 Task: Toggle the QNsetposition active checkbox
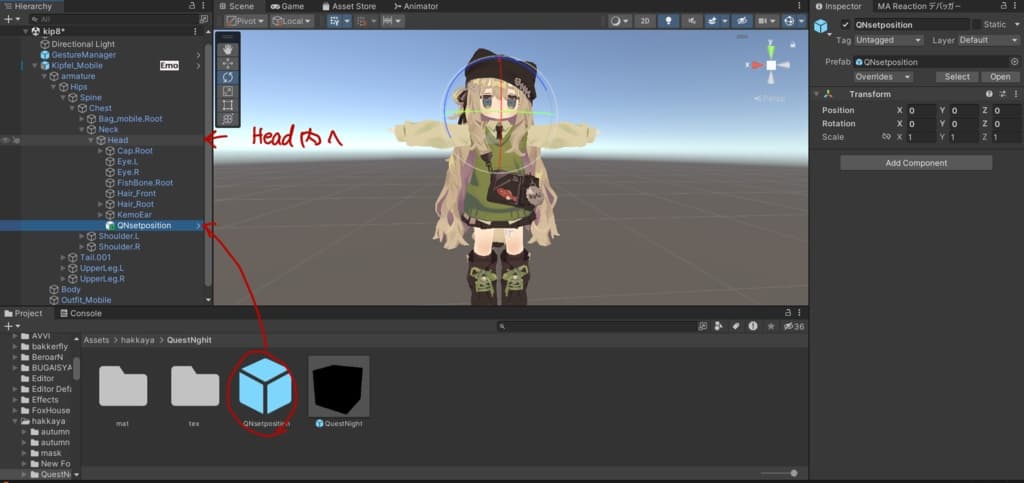tap(846, 25)
